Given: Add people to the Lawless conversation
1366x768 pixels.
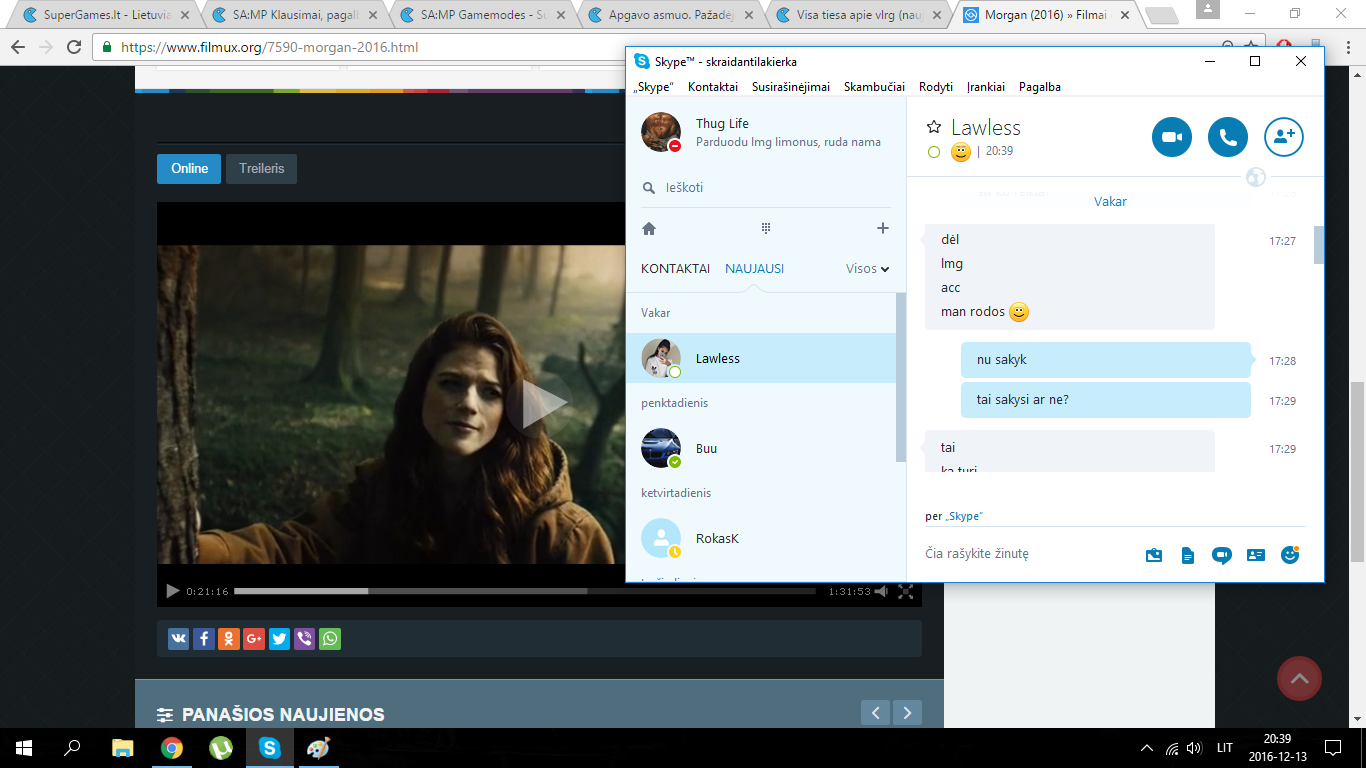Looking at the screenshot, I should [1284, 137].
